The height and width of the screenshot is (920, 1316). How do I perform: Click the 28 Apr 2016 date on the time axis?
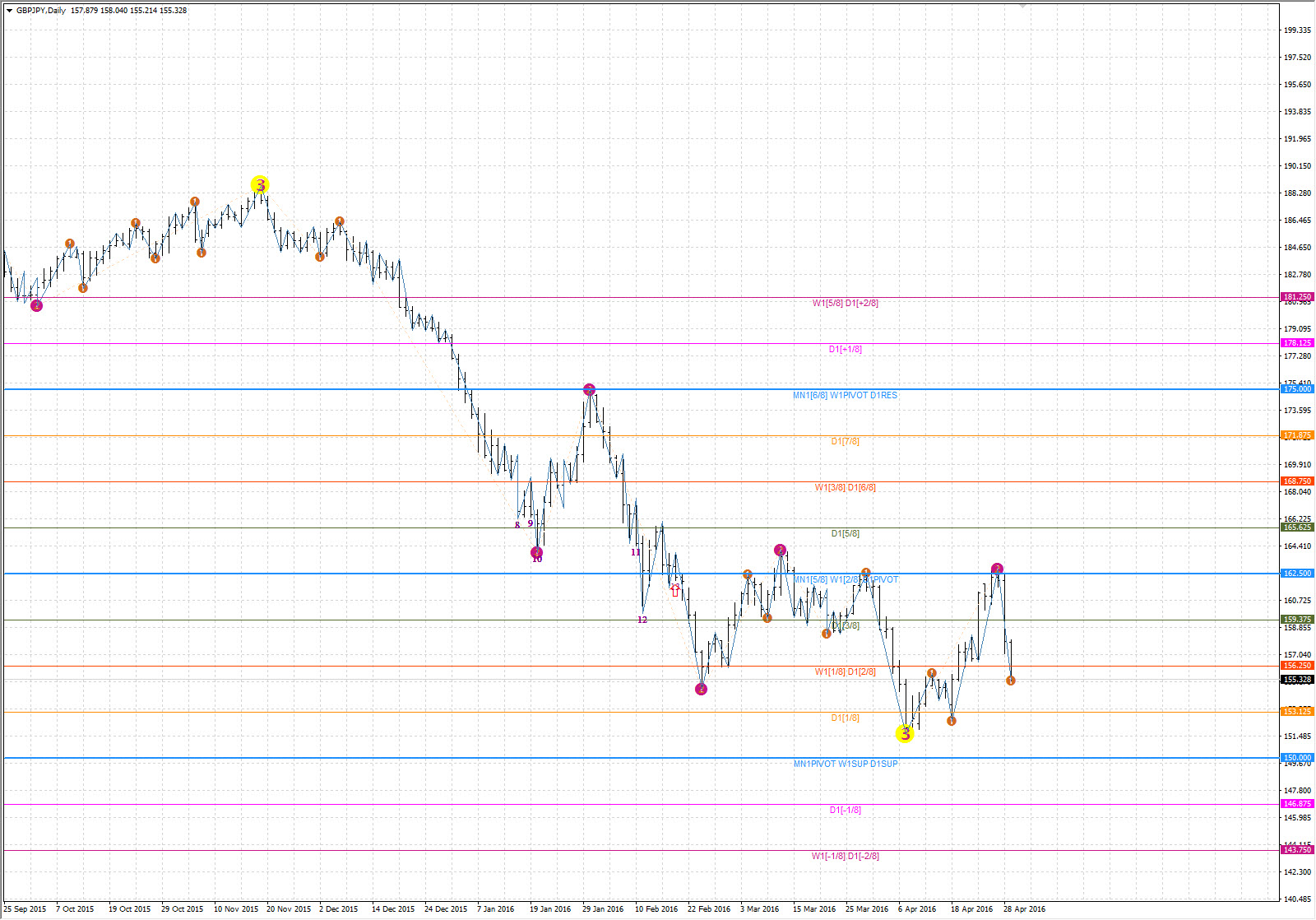[1024, 909]
